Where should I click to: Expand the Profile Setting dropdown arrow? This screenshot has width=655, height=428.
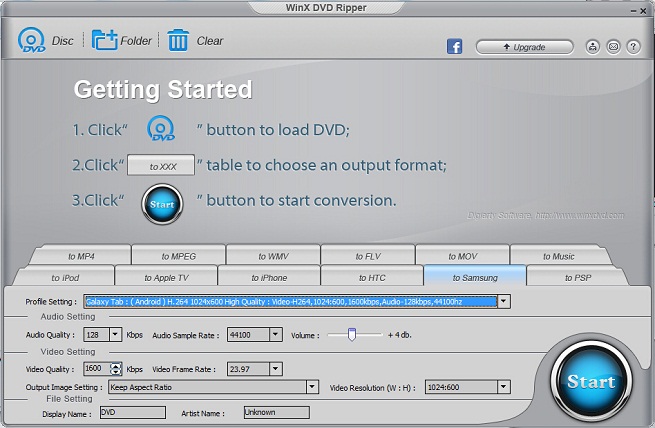[x=504, y=301]
